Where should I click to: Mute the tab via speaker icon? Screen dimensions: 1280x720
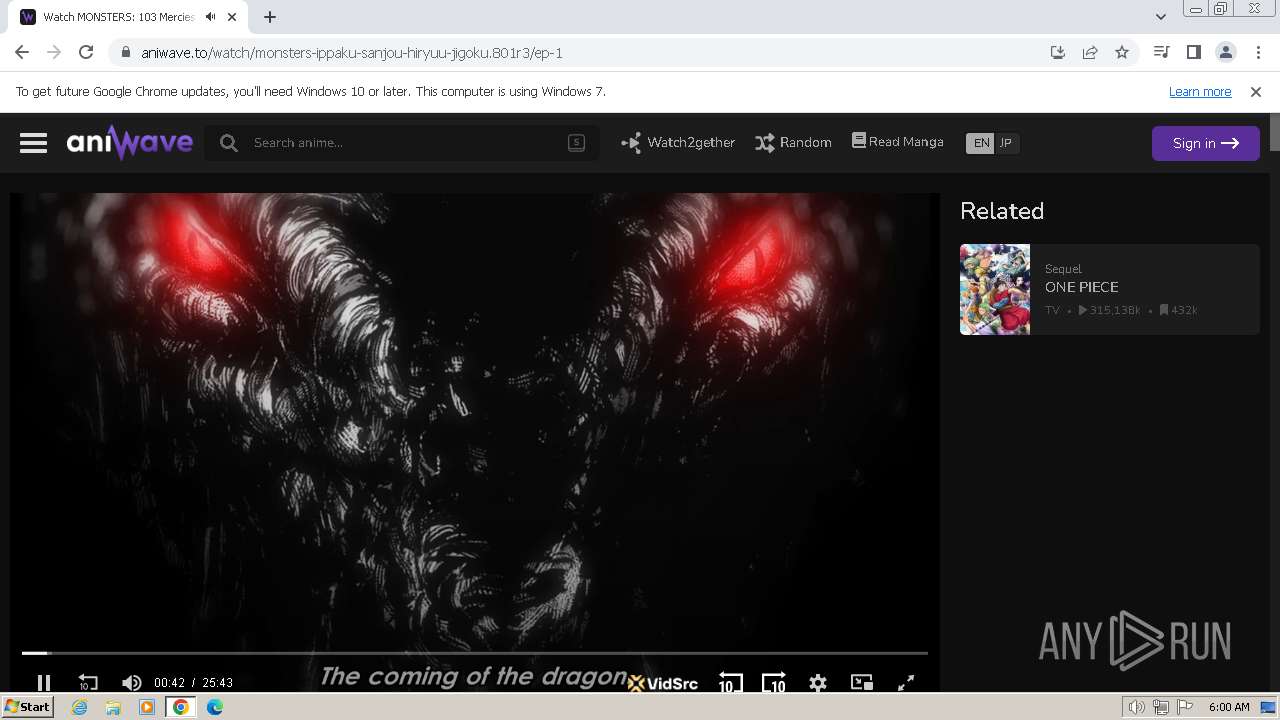(211, 17)
